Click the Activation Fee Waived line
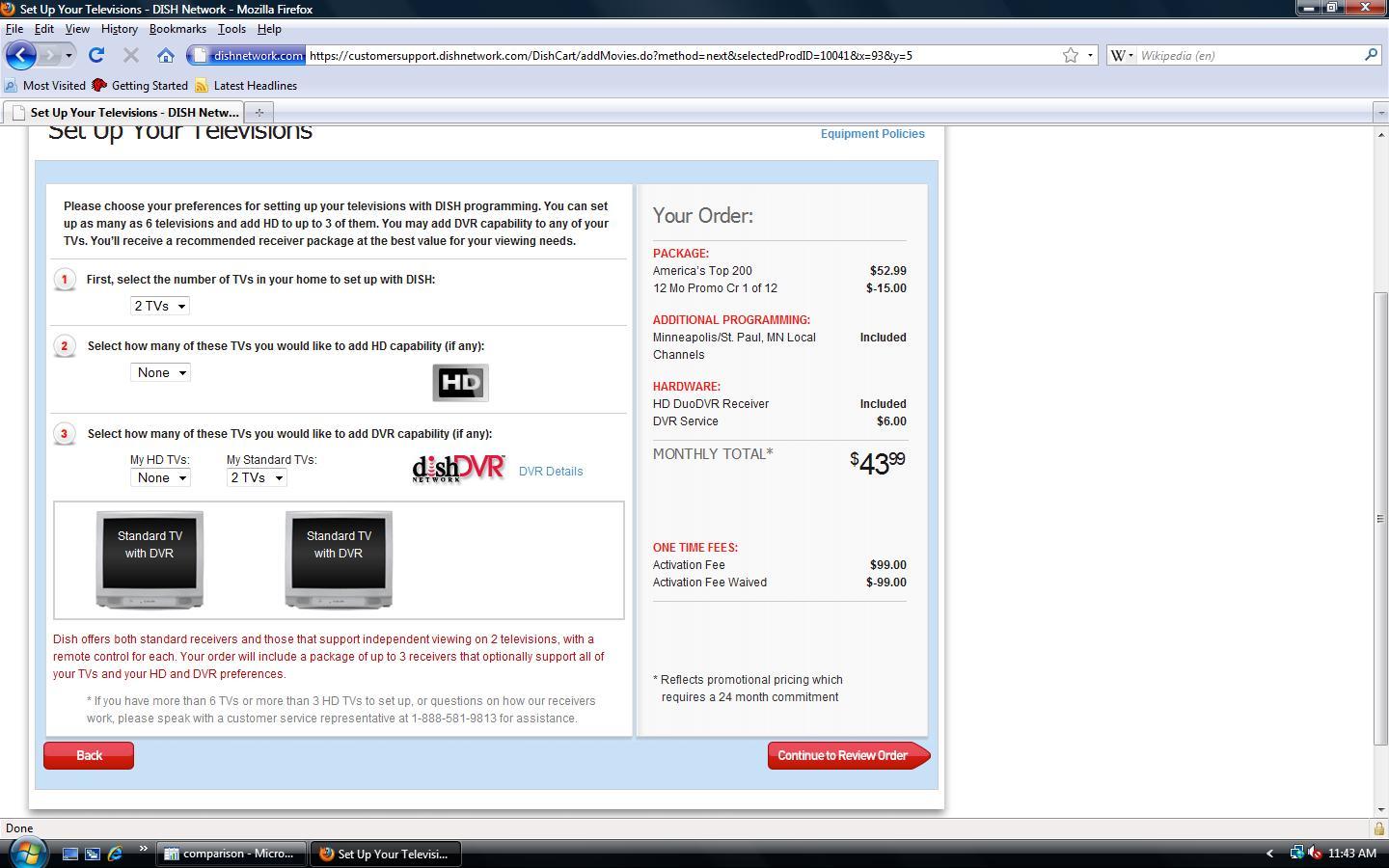The height and width of the screenshot is (868, 1389). [779, 583]
